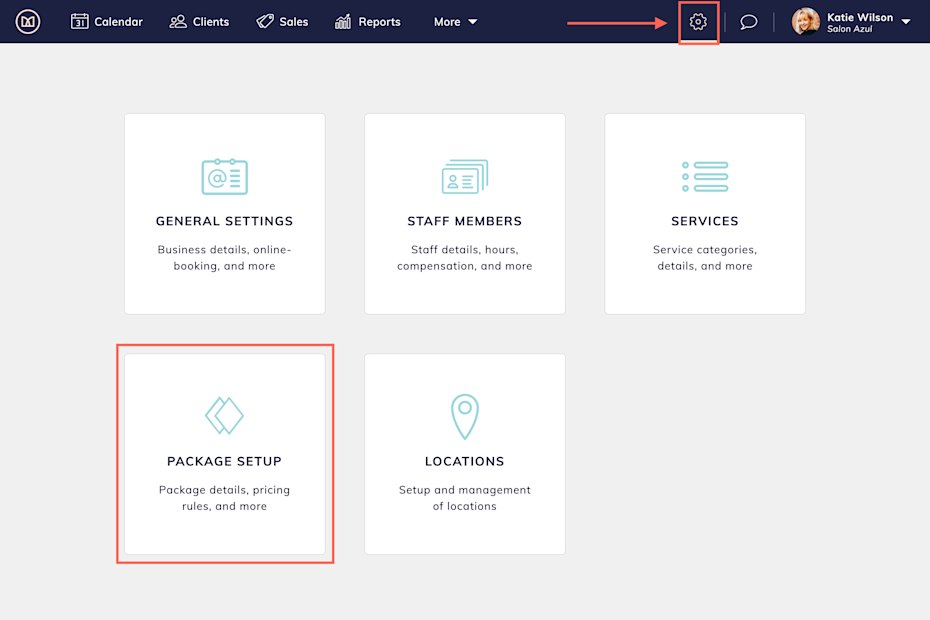This screenshot has height=620, width=930.
Task: Navigate to the Sales section
Action: 282,20
